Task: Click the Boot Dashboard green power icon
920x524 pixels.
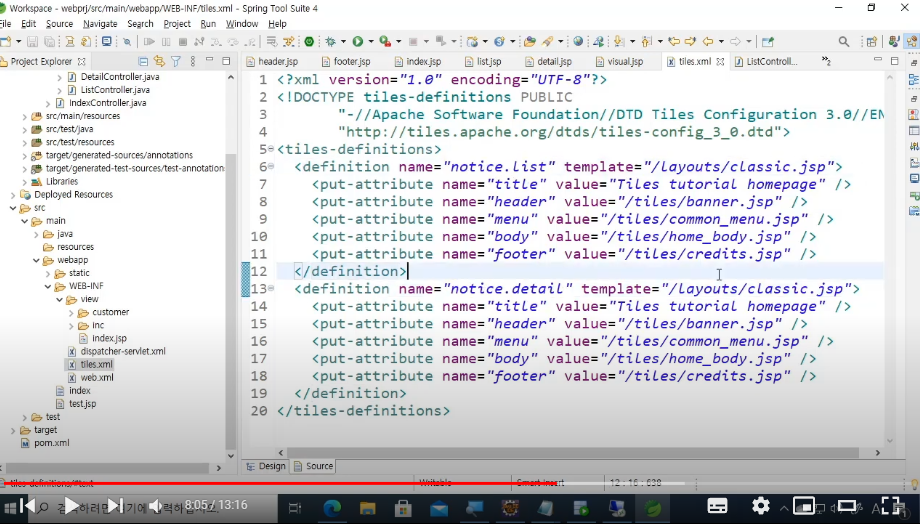Action: tap(309, 42)
